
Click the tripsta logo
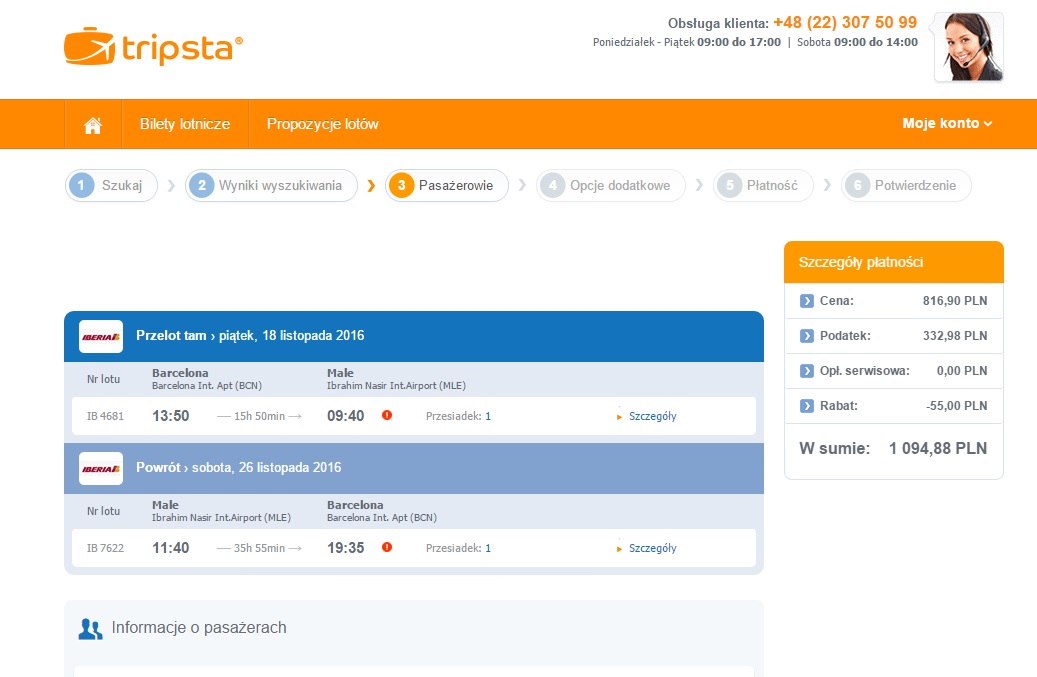coord(153,46)
